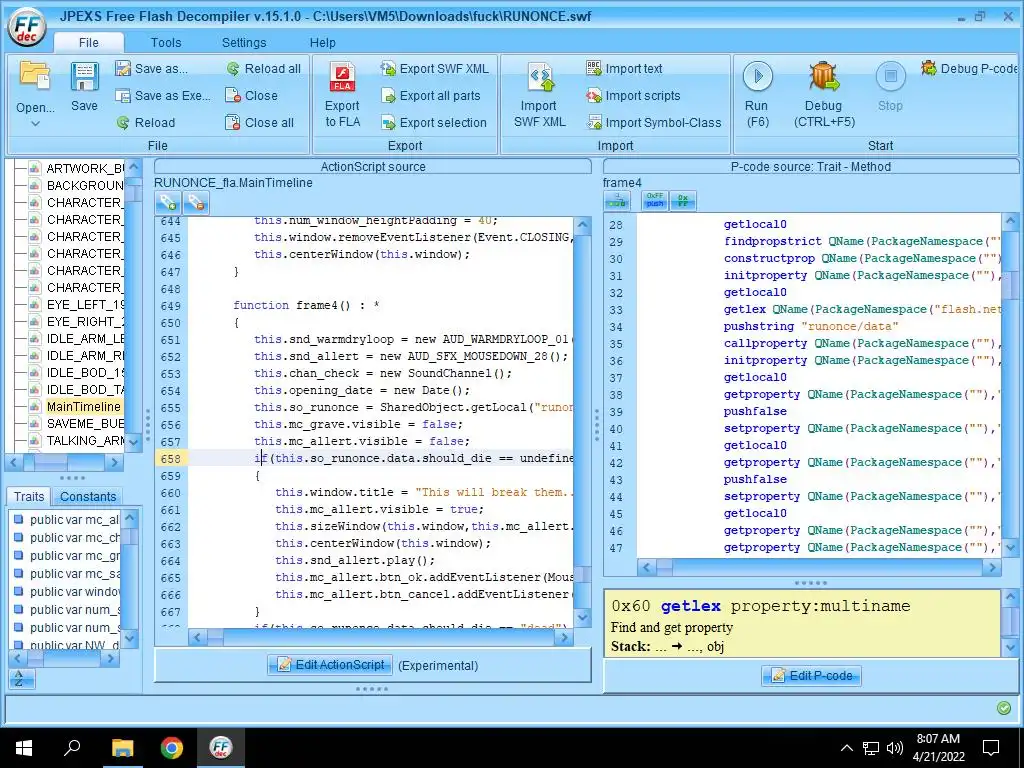Viewport: 1024px width, 768px height.
Task: Open the Settings ribbon tab
Action: [244, 42]
